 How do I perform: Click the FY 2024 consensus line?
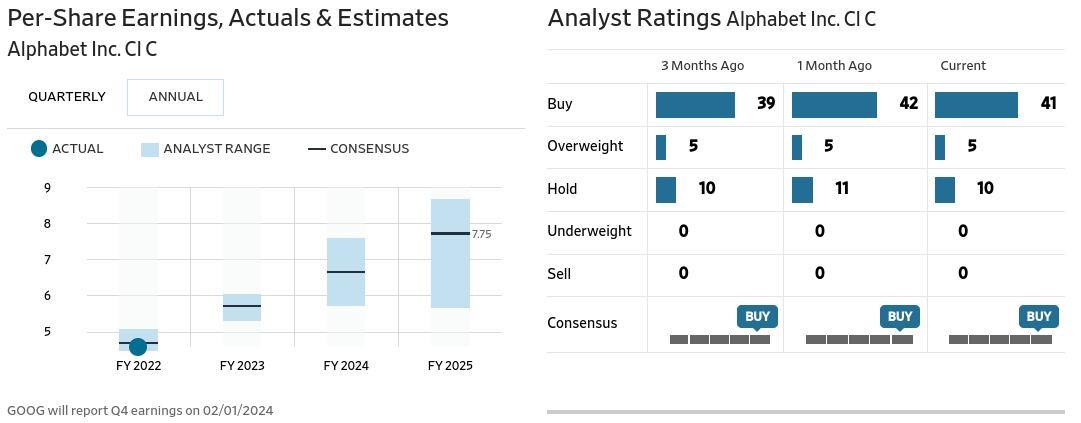pos(346,272)
